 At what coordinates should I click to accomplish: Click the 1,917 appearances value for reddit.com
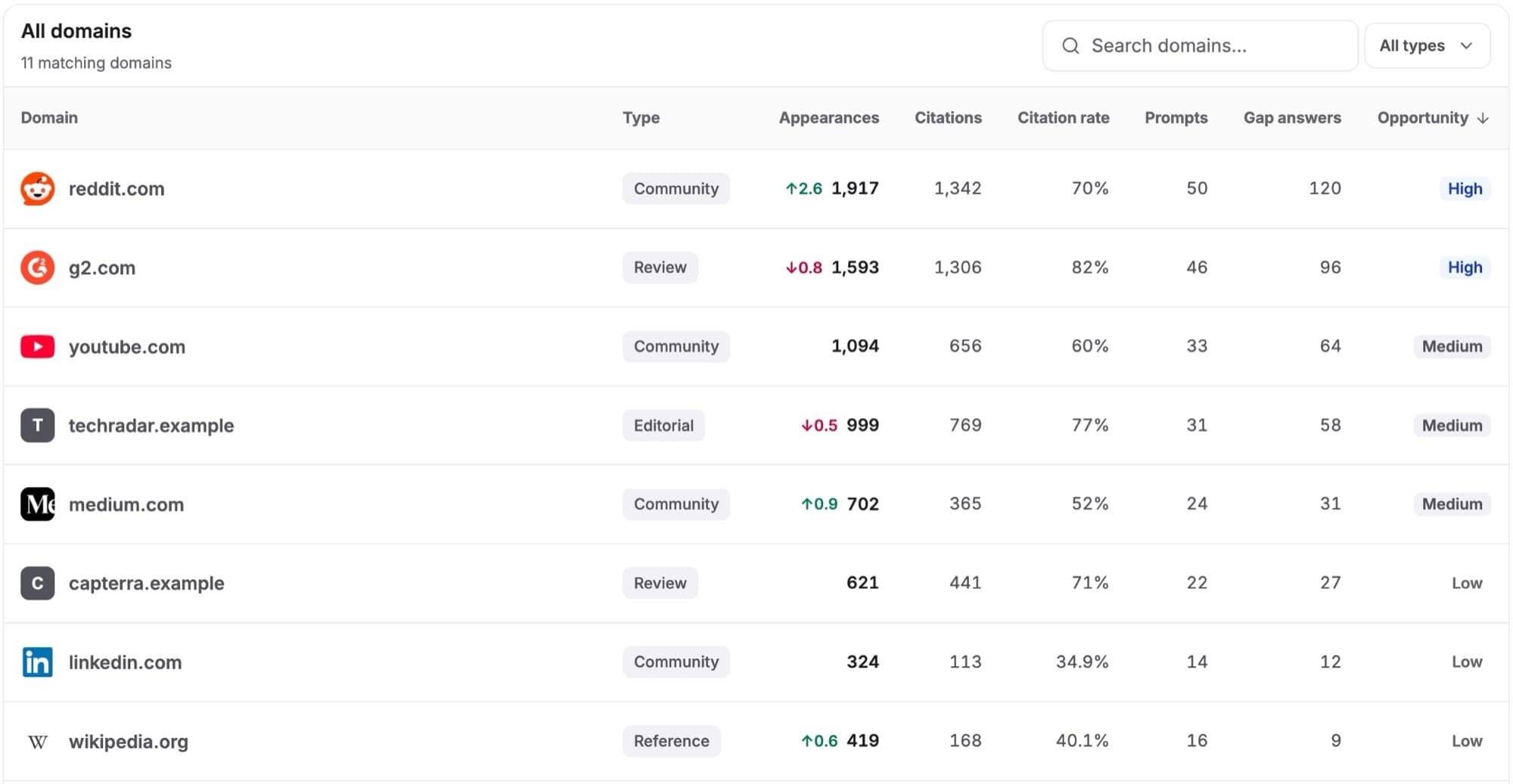click(855, 188)
